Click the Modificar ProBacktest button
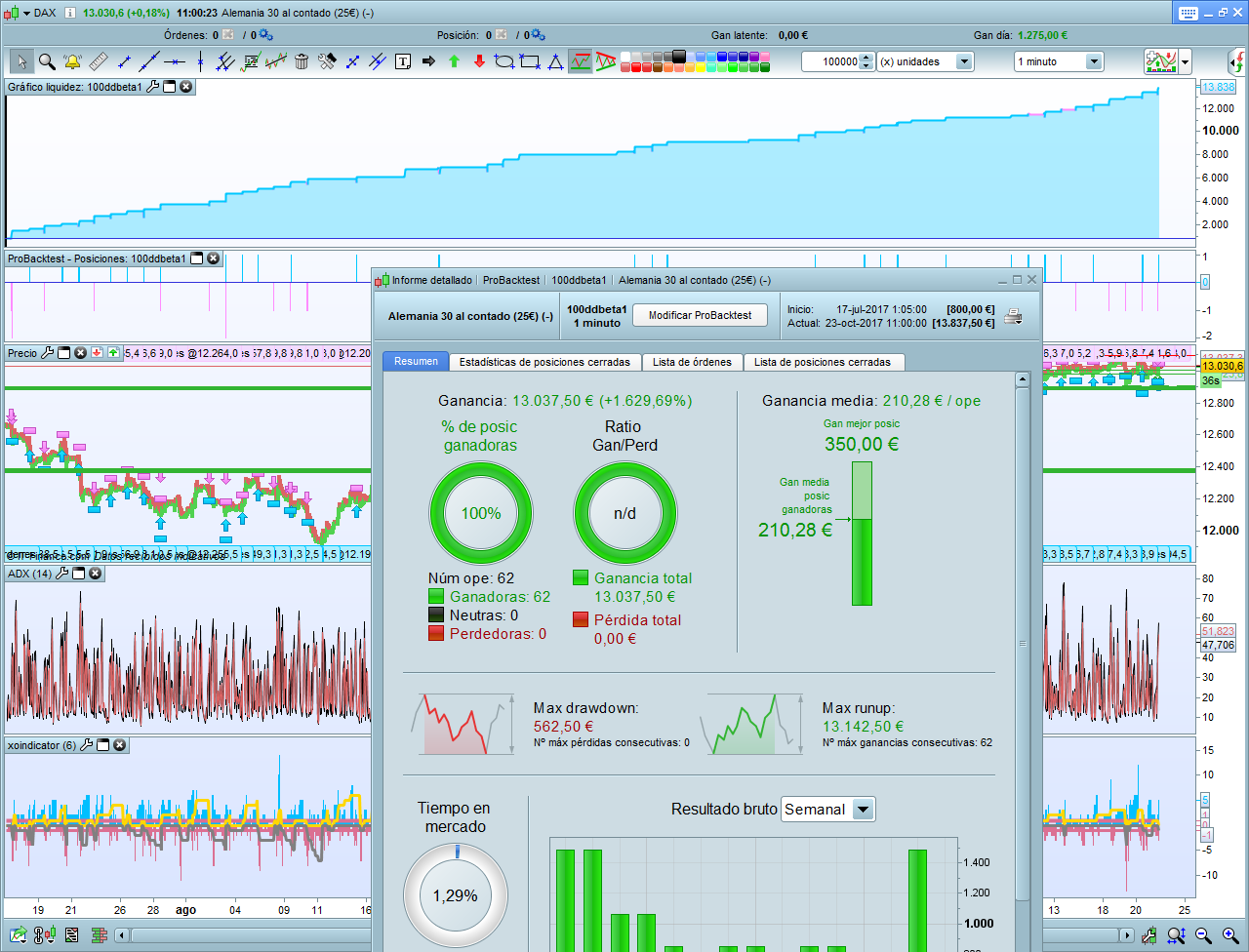The width and height of the screenshot is (1249, 952). pyautogui.click(x=700, y=315)
